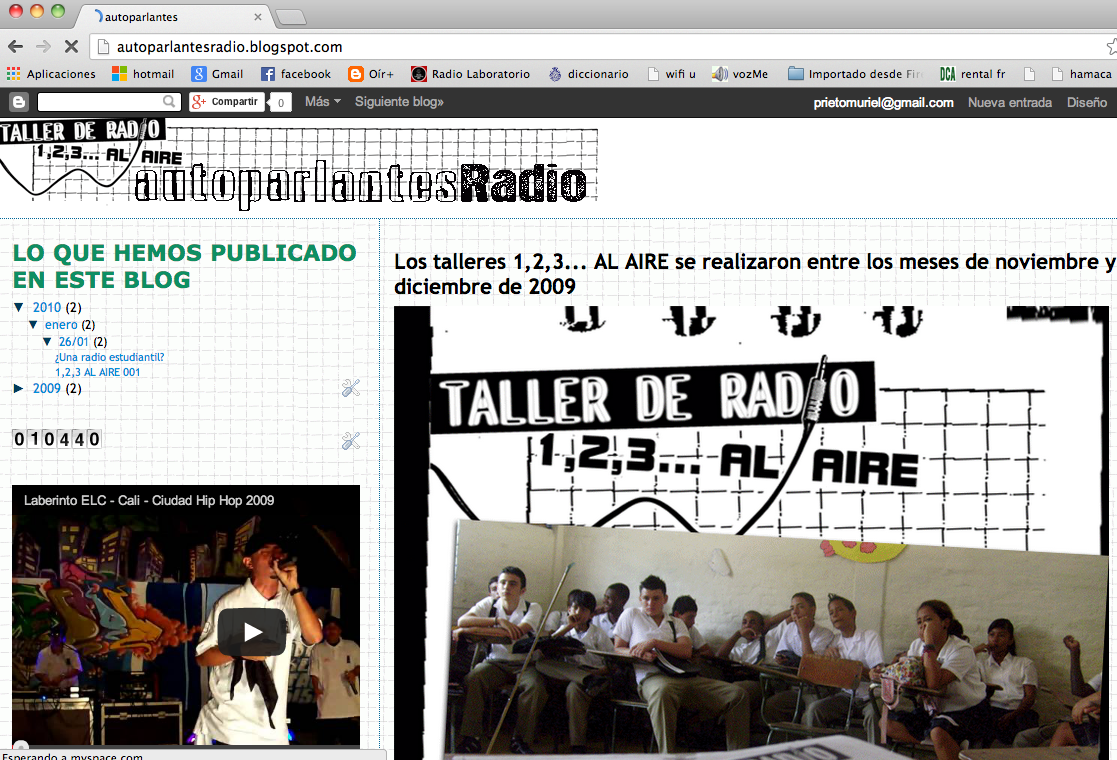Play the Laberinto ELC video

point(251,632)
